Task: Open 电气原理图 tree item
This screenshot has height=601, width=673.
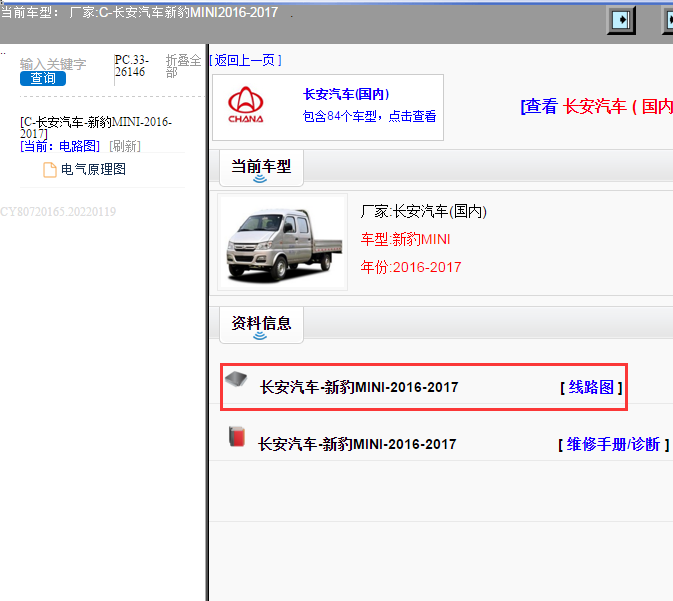Action: pos(93,169)
